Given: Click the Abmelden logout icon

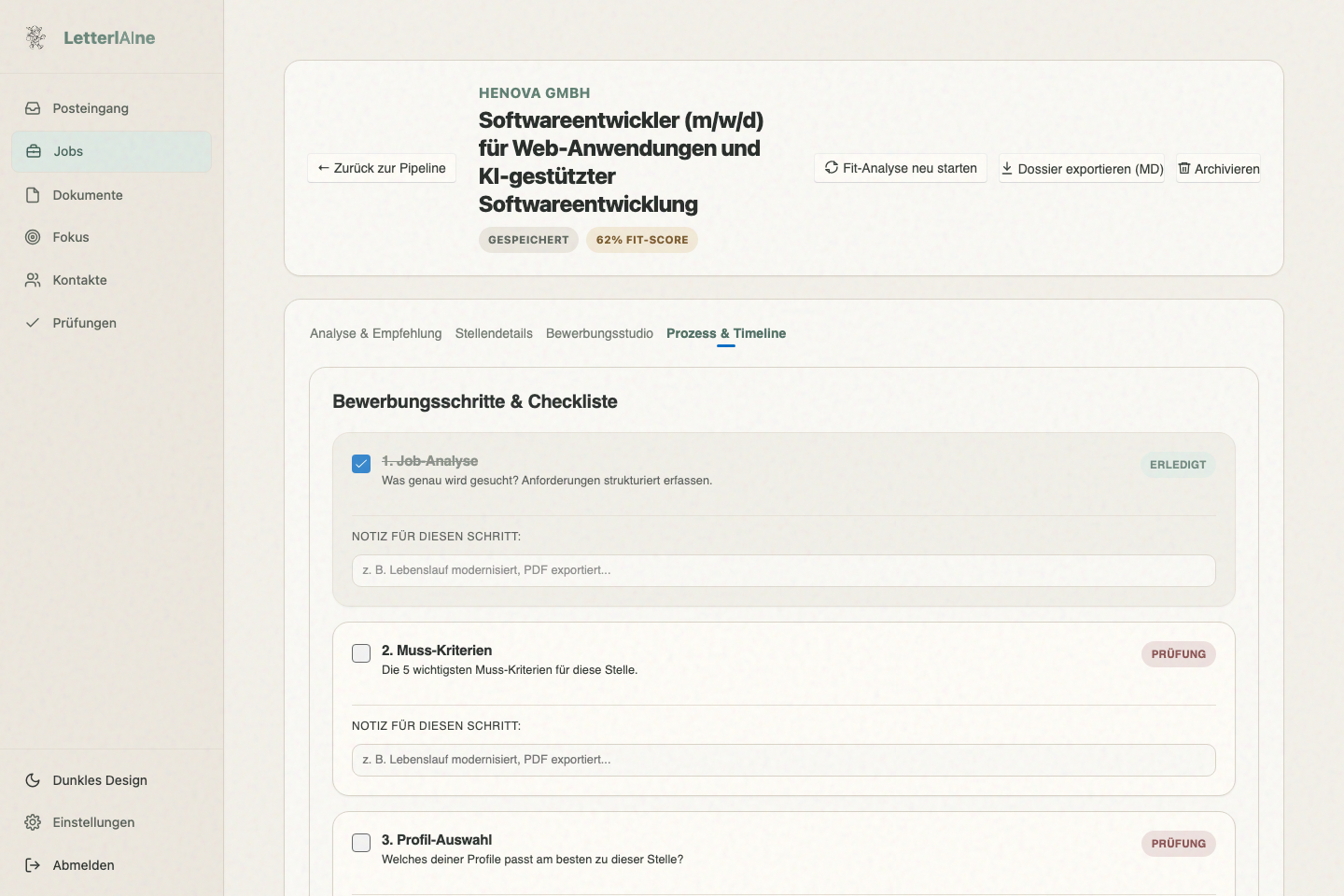Looking at the screenshot, I should [x=33, y=865].
